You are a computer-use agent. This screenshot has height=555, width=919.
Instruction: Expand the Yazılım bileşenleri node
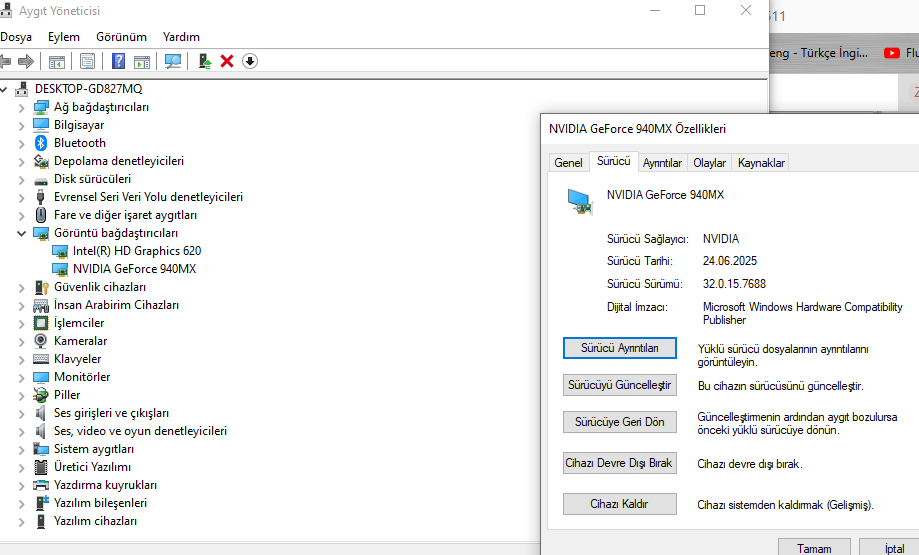coord(21,504)
